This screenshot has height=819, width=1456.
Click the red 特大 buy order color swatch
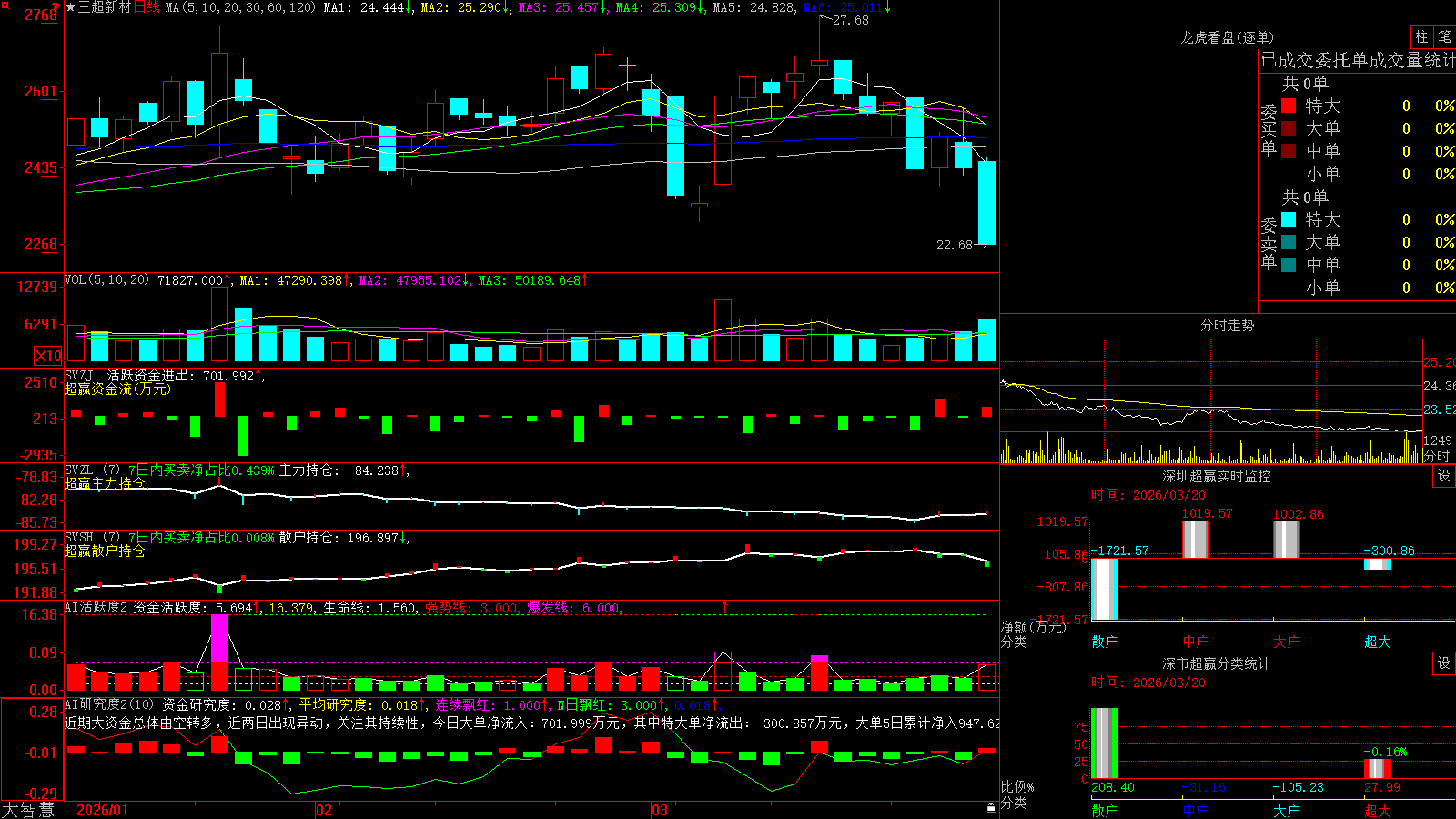(1289, 106)
